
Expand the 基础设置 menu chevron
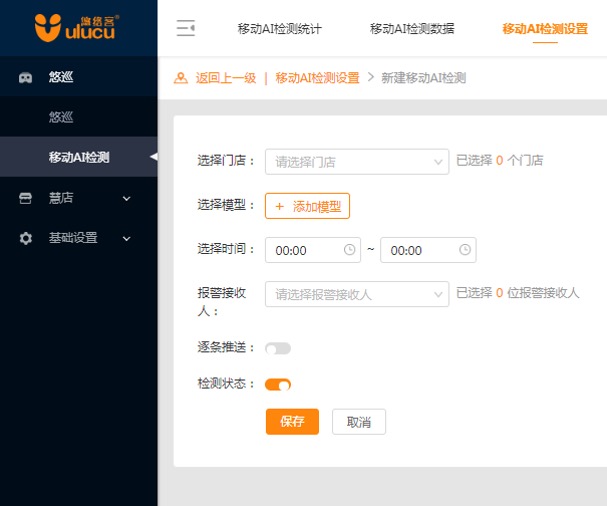(x=127, y=238)
